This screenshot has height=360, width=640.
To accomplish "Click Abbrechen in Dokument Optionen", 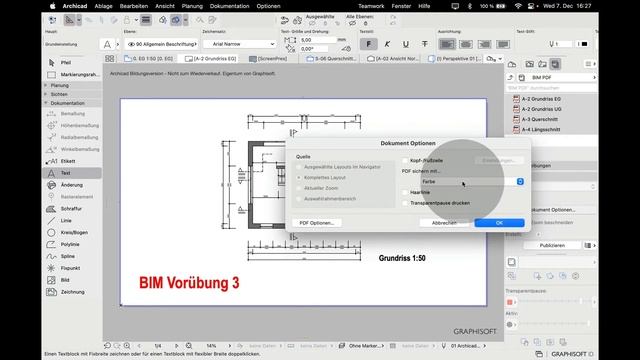I will tap(444, 223).
